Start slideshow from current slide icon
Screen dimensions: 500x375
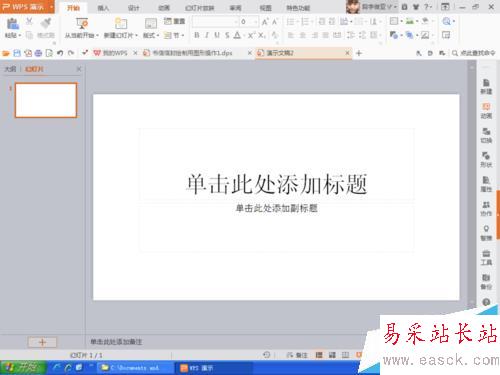point(82,24)
